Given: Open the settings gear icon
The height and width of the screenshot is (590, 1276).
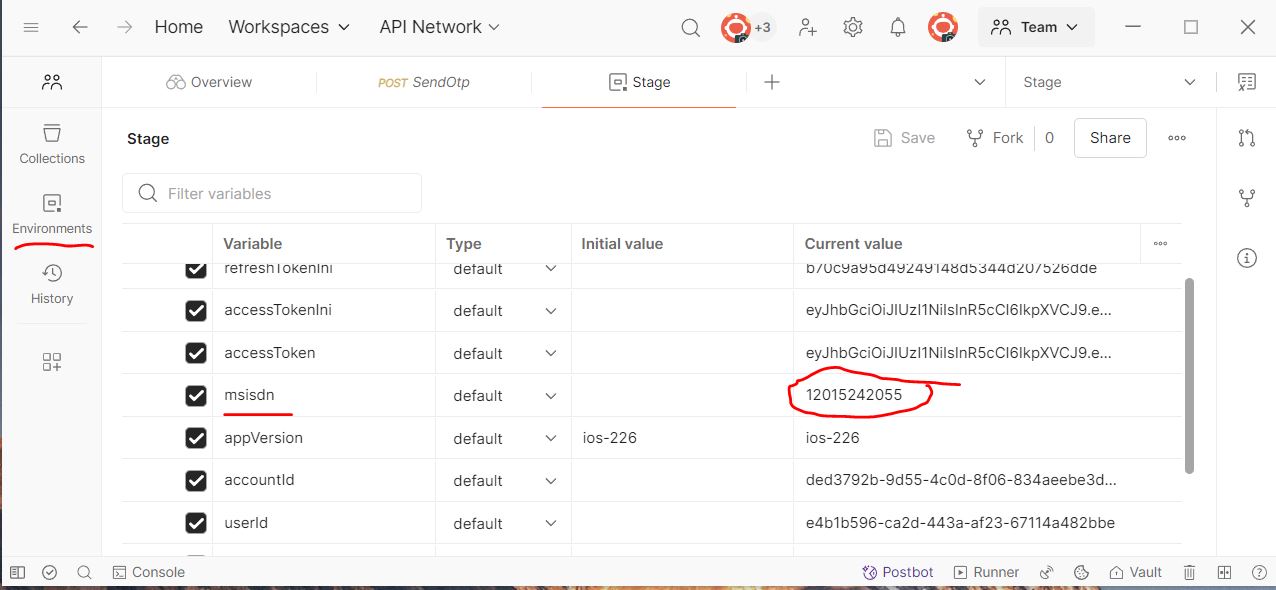Looking at the screenshot, I should [853, 28].
